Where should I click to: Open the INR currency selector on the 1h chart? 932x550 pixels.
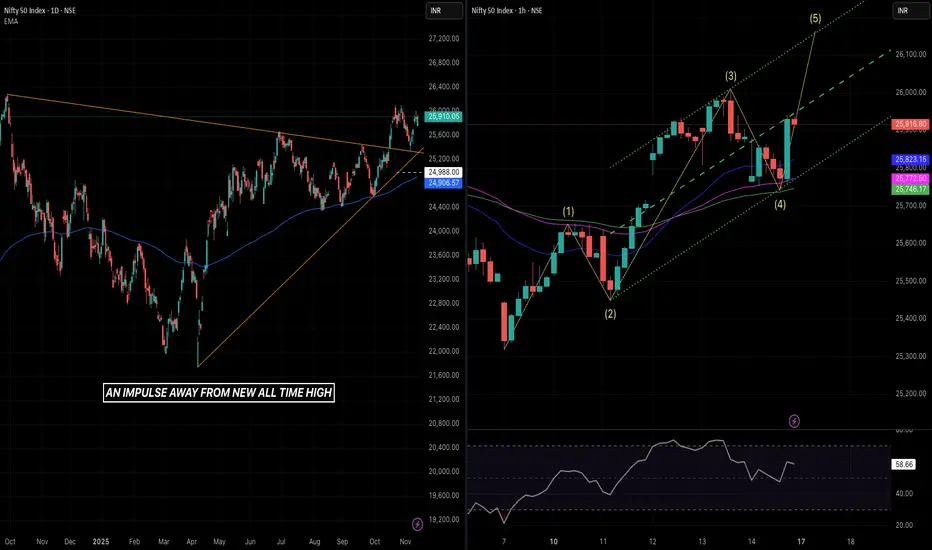tap(911, 11)
